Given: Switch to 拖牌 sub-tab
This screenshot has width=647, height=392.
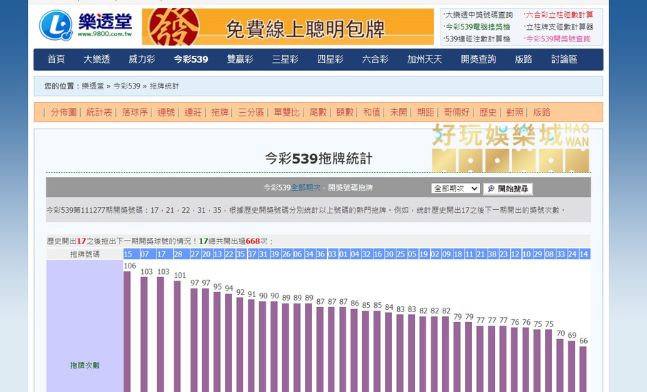Looking at the screenshot, I should (220, 112).
